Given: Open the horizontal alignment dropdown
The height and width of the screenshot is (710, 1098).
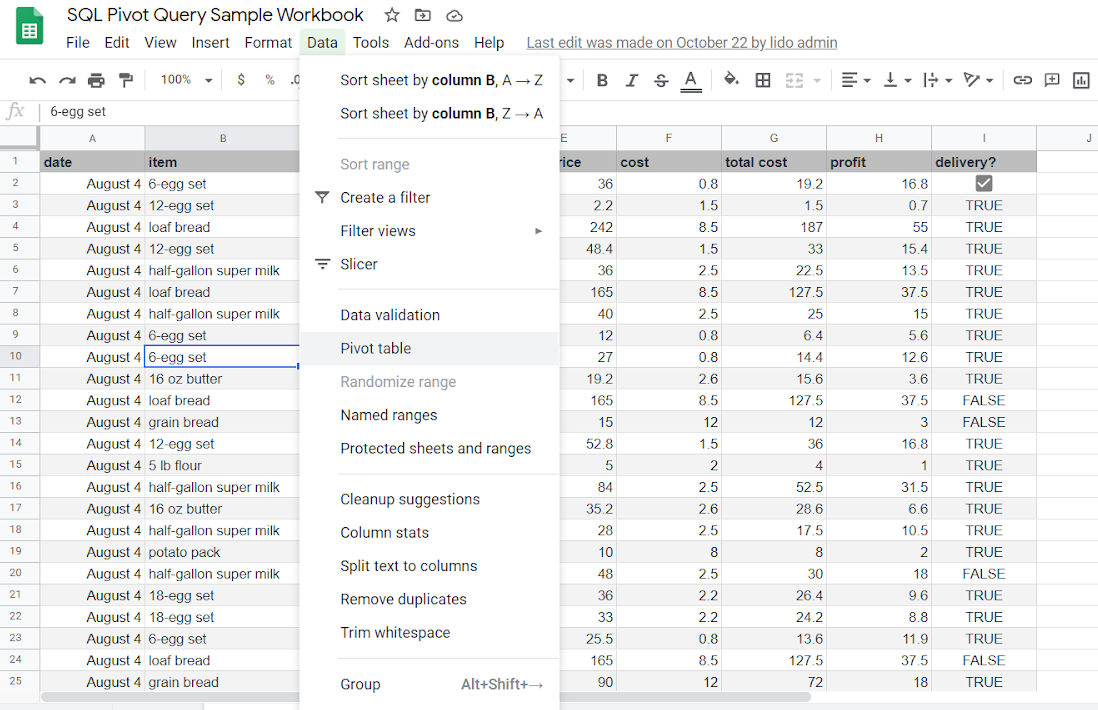Looking at the screenshot, I should point(850,79).
